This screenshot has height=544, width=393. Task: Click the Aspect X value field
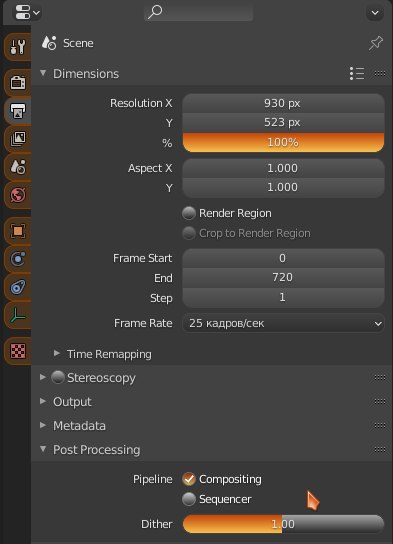[x=283, y=168]
